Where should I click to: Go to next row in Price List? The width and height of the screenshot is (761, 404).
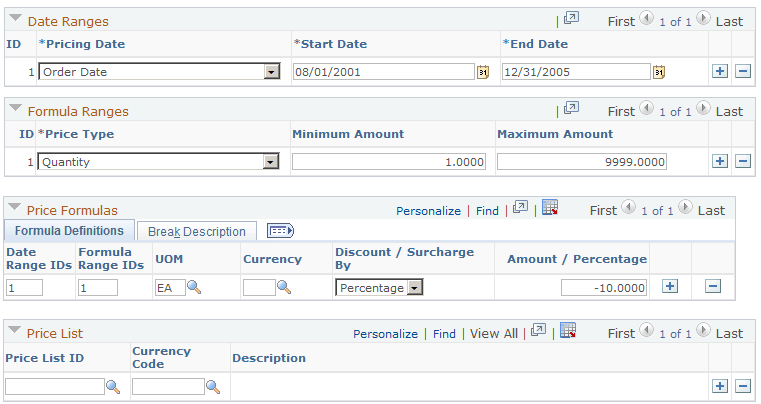click(703, 330)
